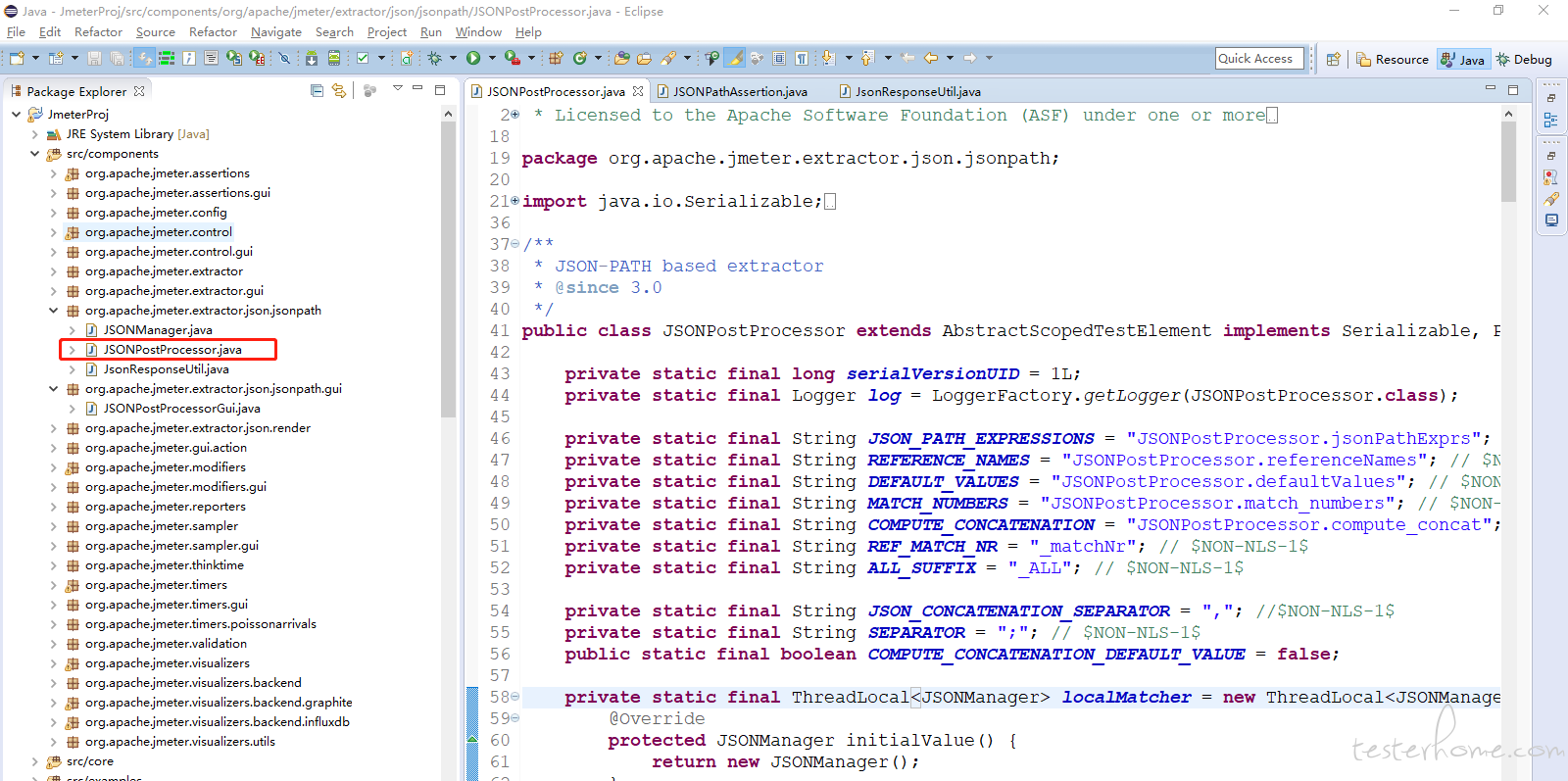Click the Open Task folder icon
This screenshot has height=781, width=1568.
[x=645, y=59]
